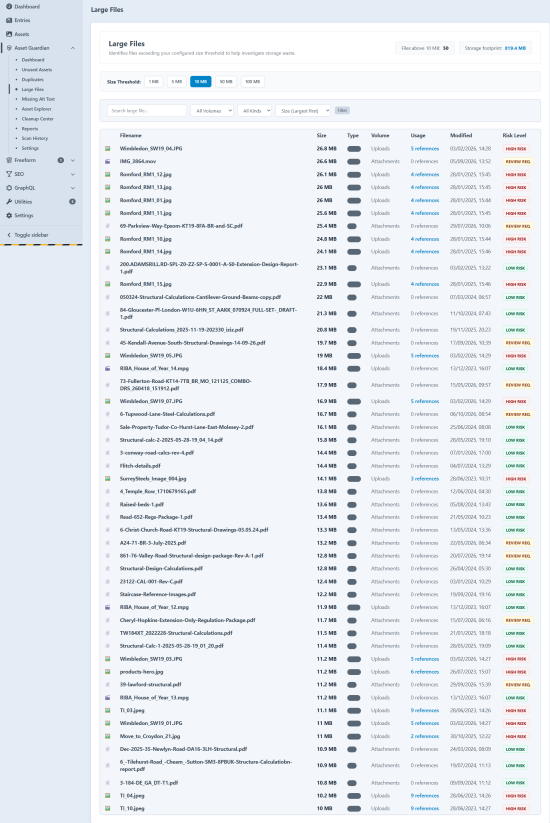
Task: Click filename Staircase-Reference-Images.pdf
Action: (157, 594)
